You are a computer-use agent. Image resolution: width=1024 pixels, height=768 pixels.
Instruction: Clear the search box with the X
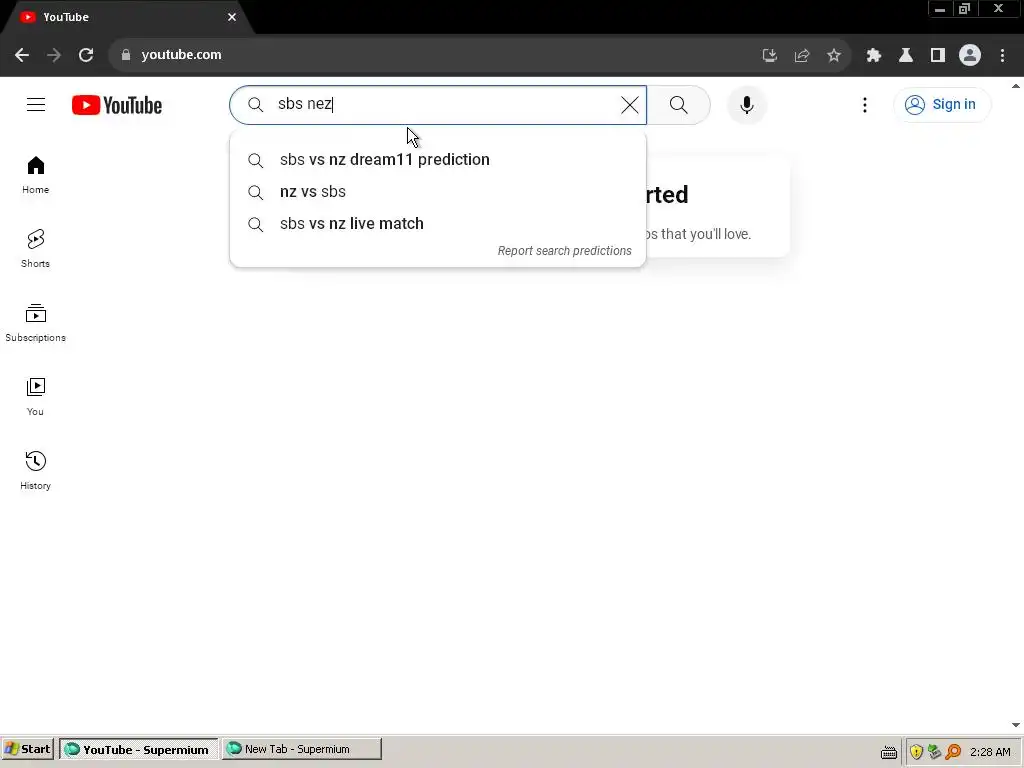(x=630, y=104)
